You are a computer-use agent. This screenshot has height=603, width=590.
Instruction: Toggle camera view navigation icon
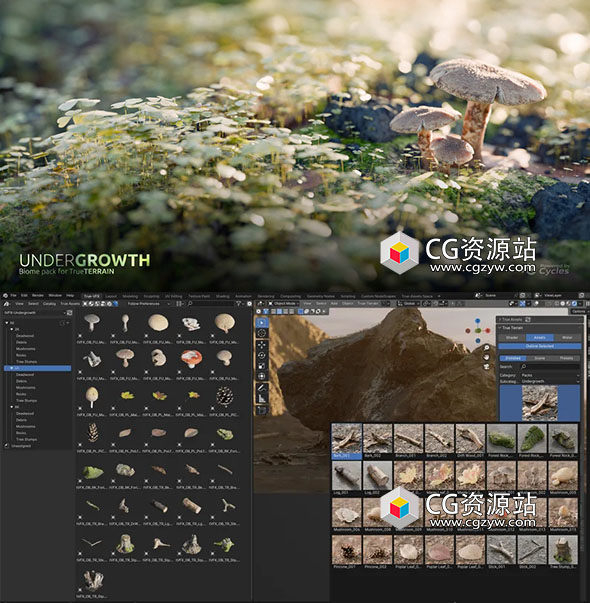point(487,366)
